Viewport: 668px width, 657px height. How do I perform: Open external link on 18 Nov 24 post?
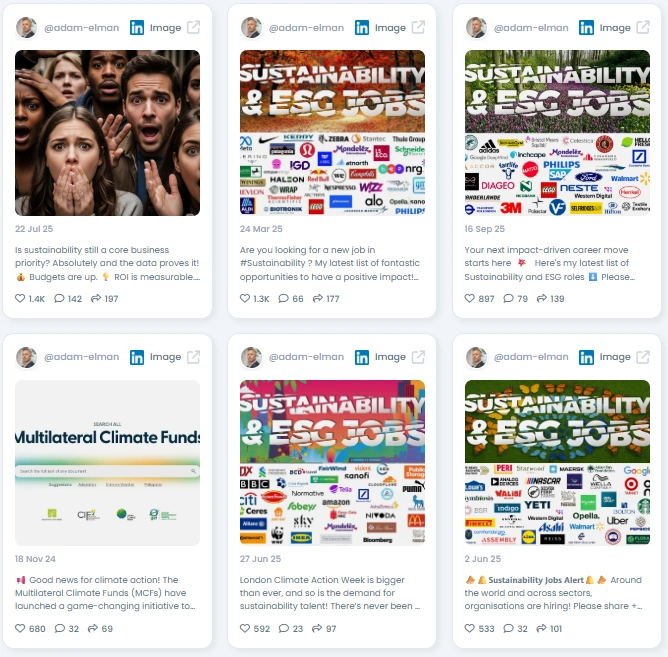coord(193,357)
